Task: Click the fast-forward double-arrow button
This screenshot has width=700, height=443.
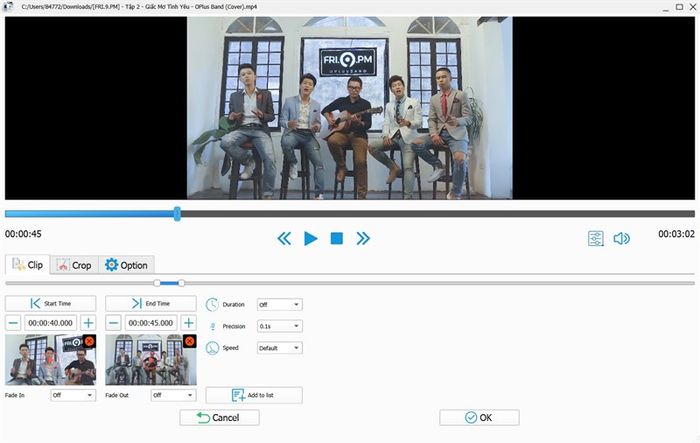Action: click(x=363, y=238)
